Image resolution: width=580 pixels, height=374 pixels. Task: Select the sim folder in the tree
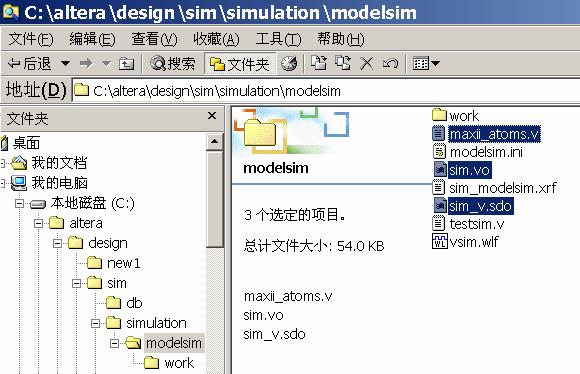[117, 283]
